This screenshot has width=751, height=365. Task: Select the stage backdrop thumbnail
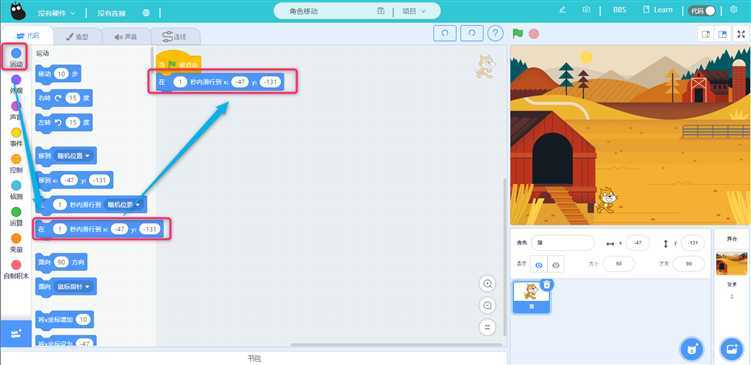coord(731,263)
